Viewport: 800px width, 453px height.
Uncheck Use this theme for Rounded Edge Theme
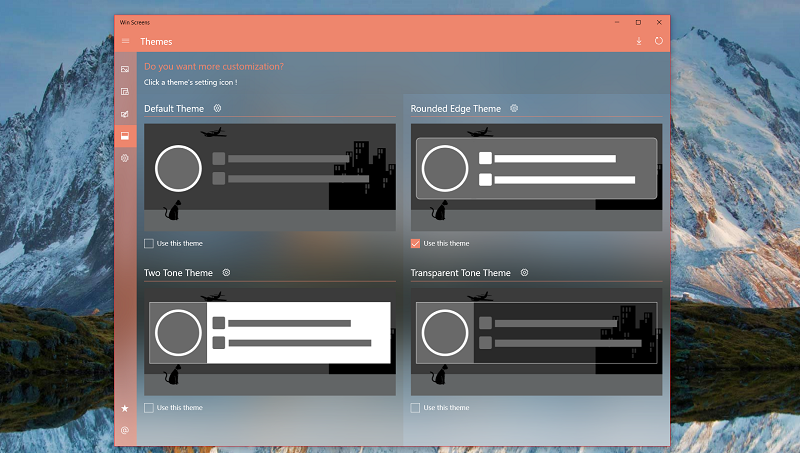415,243
